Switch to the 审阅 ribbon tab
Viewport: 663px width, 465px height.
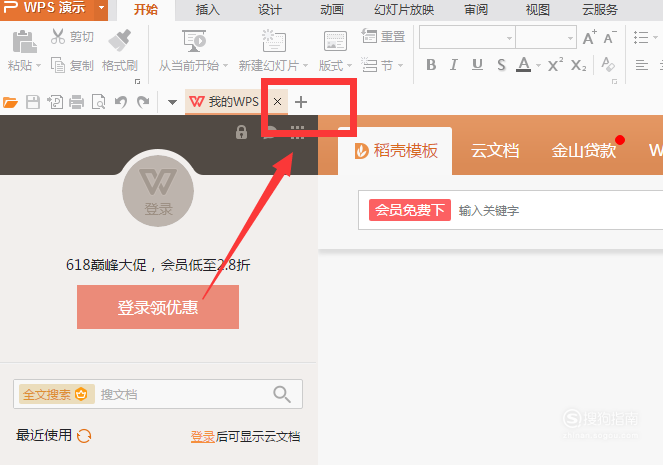476,10
